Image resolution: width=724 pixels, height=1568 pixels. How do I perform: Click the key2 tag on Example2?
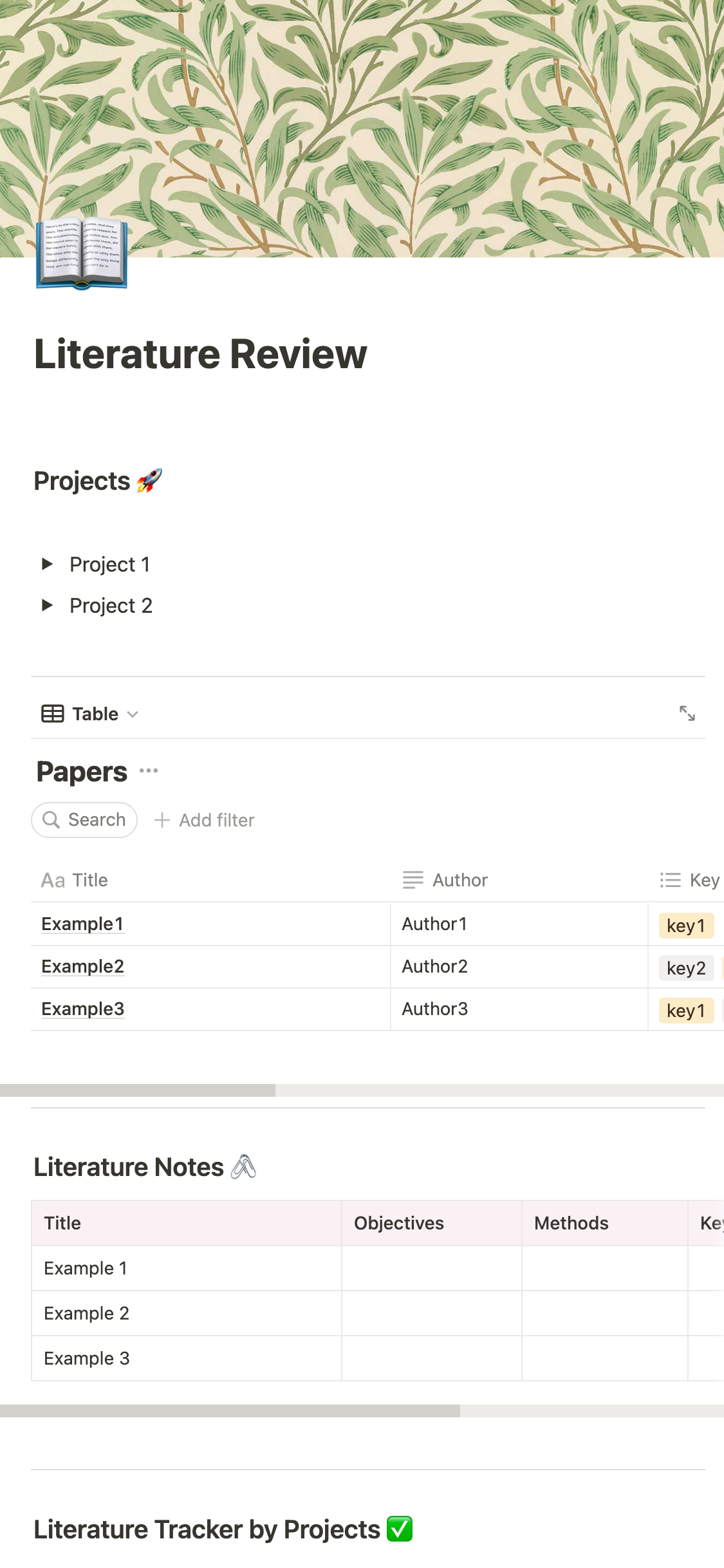[686, 967]
